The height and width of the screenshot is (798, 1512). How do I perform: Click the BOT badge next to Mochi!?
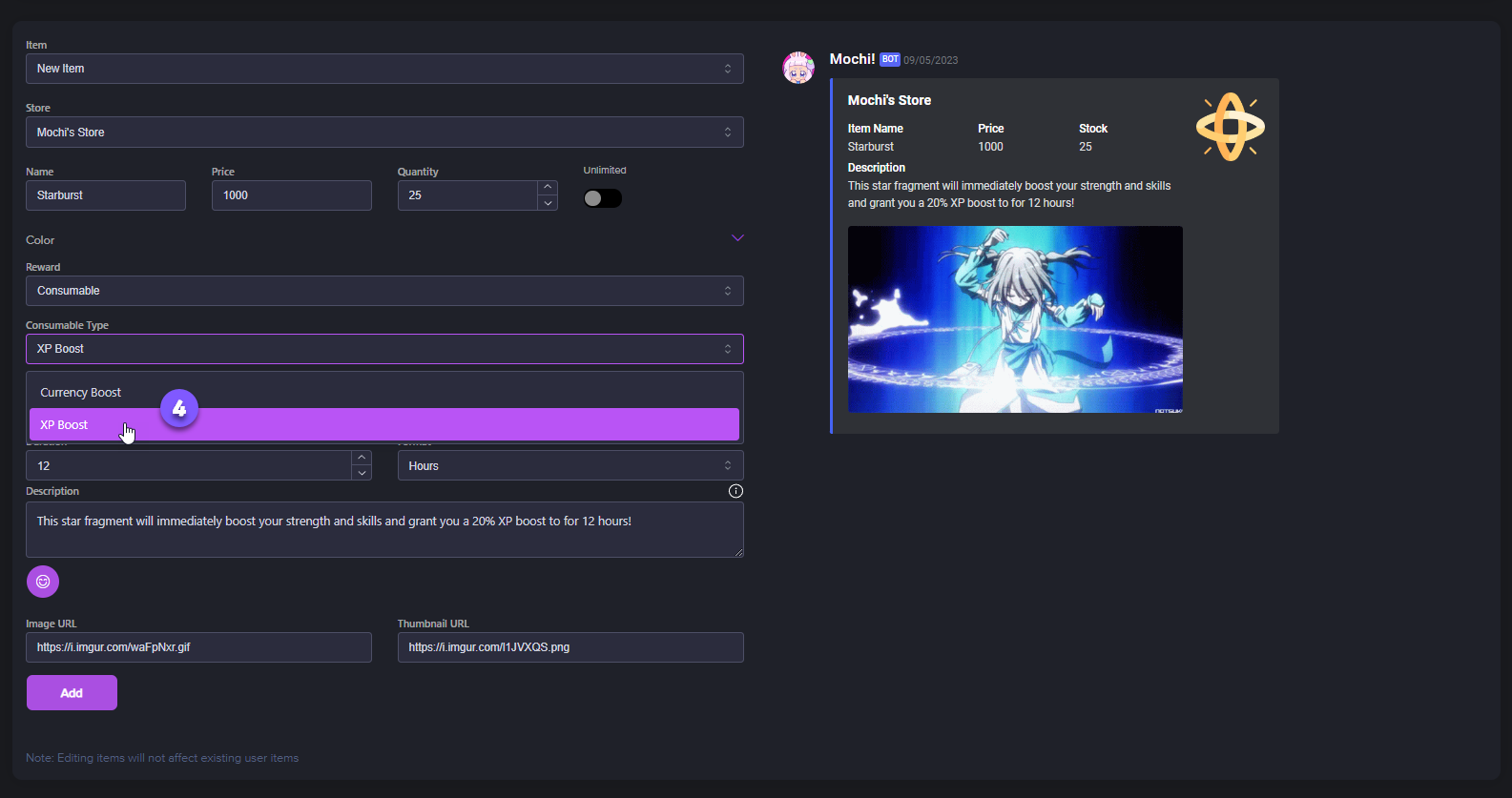pos(889,59)
